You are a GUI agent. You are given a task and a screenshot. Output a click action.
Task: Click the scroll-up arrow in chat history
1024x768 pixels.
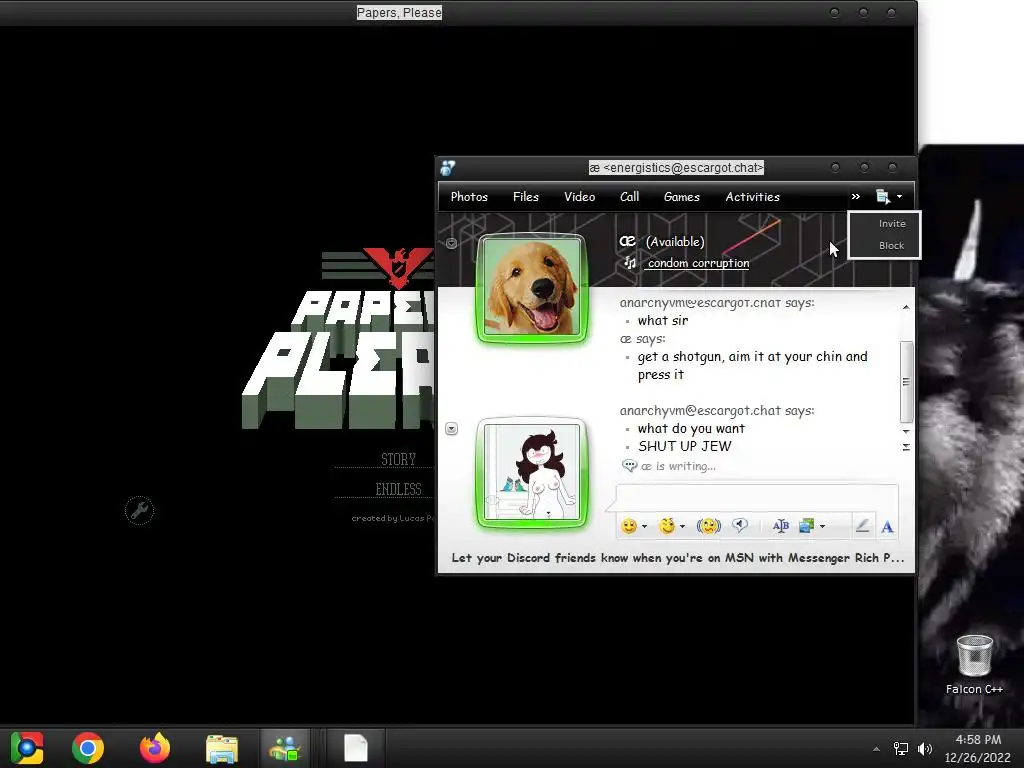tap(906, 307)
